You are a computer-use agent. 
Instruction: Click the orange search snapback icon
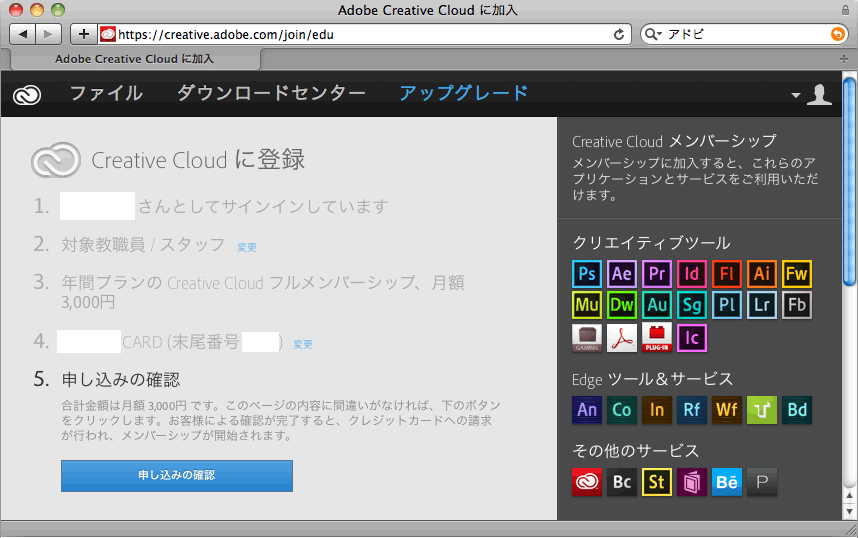tap(838, 34)
